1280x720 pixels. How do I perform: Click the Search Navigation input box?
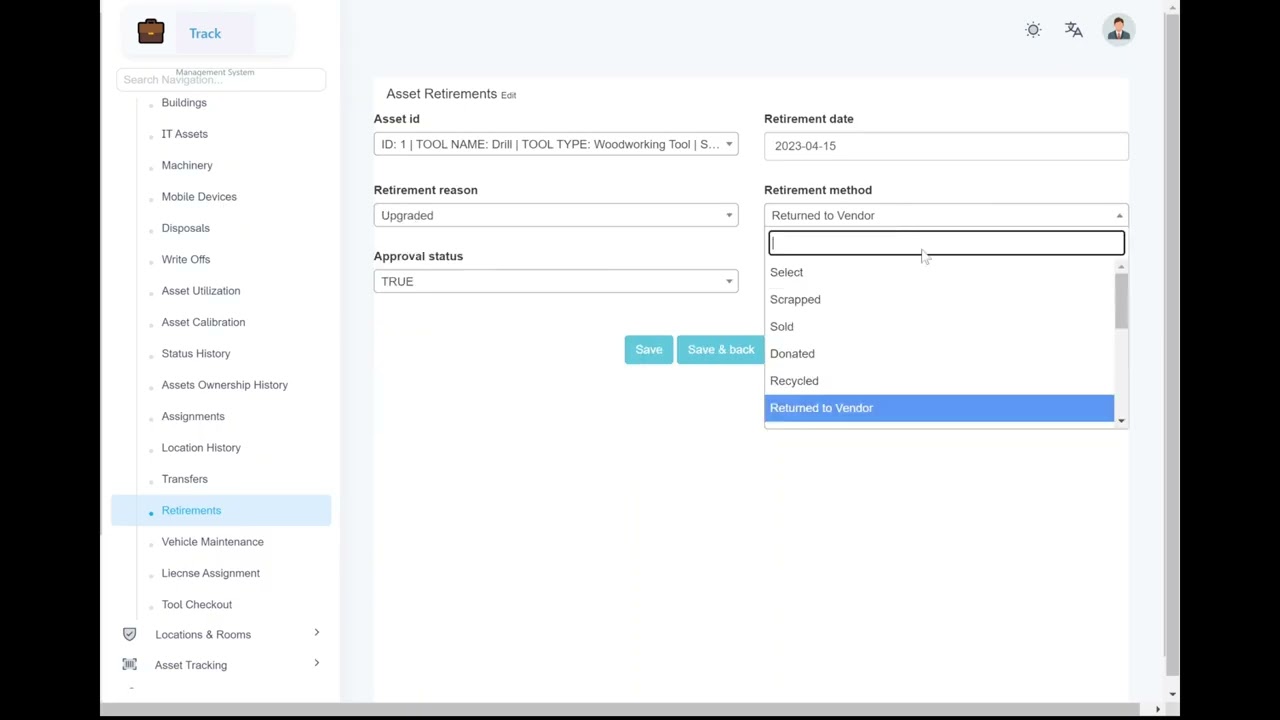click(x=221, y=80)
